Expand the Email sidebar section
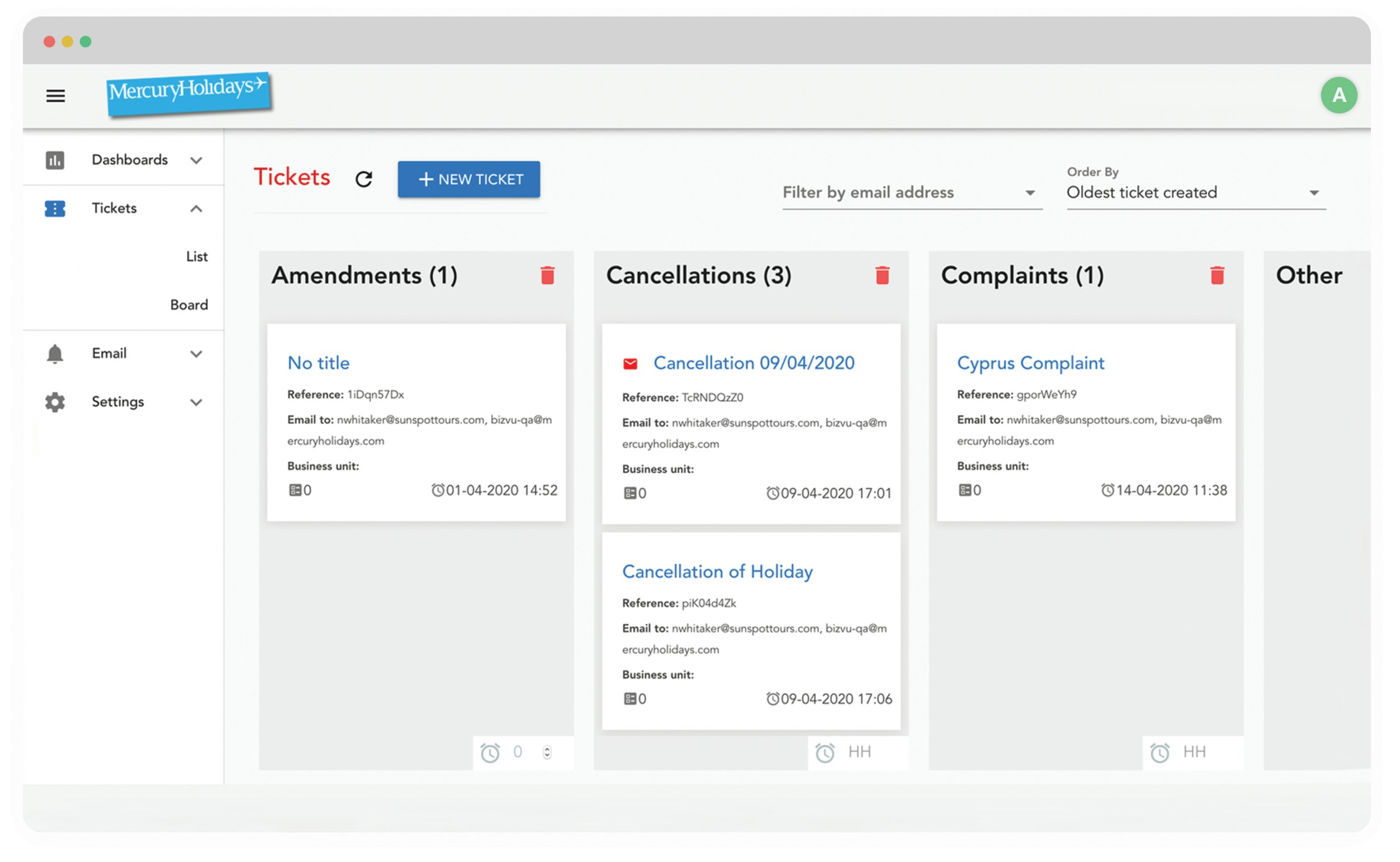The image size is (1400, 862). pyautogui.click(x=195, y=354)
